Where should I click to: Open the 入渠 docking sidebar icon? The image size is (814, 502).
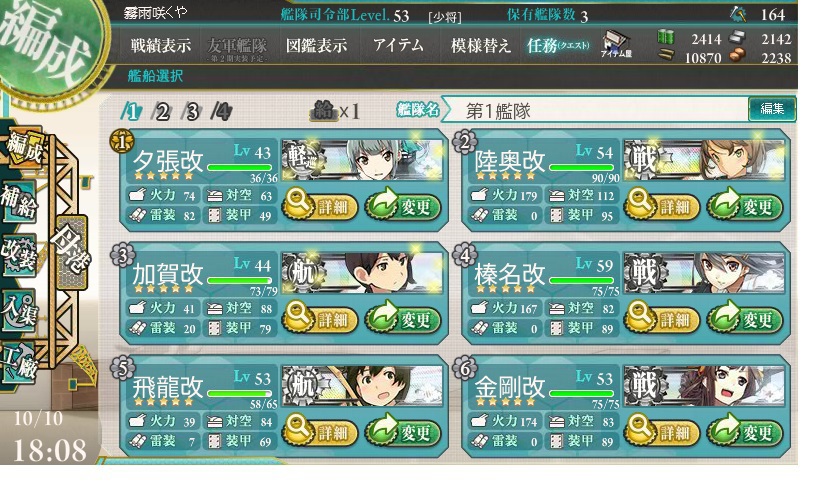[19, 309]
